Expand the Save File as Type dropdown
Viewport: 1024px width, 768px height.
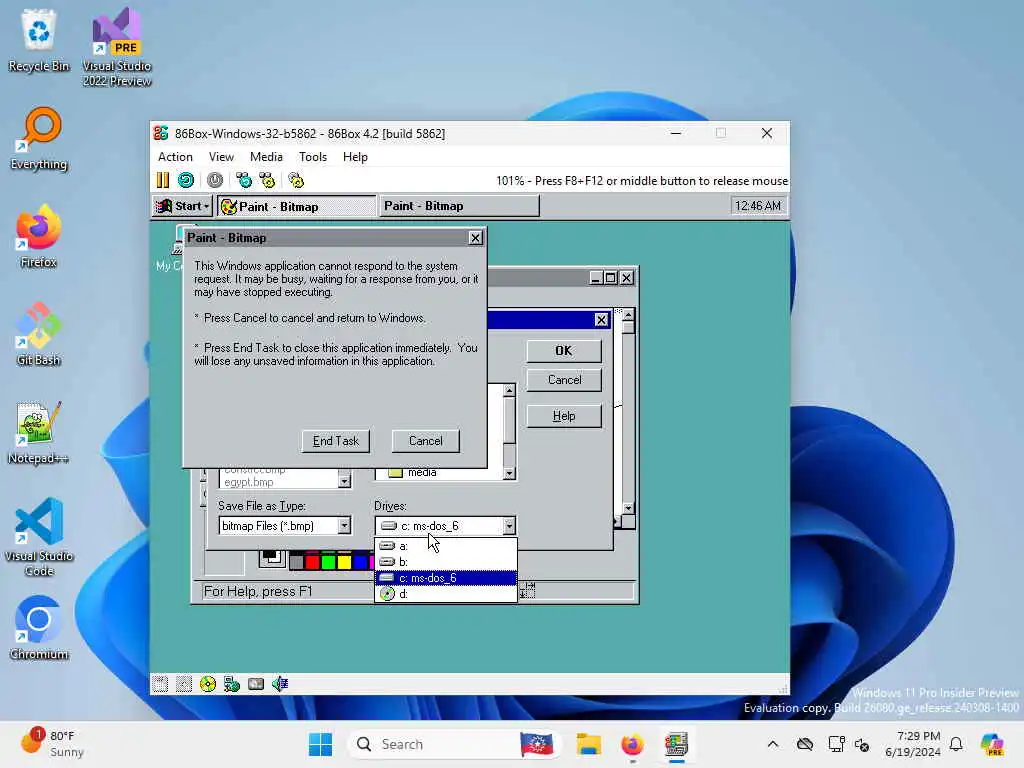(344, 526)
